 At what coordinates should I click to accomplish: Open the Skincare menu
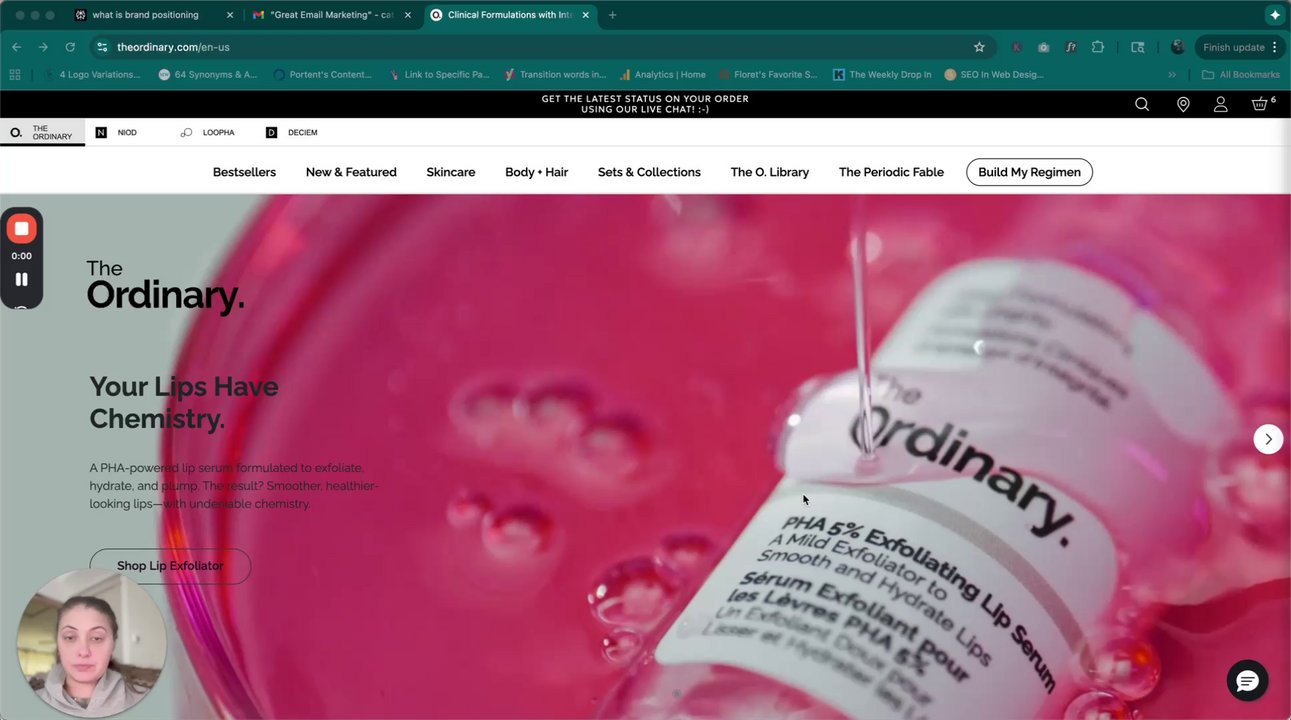point(451,172)
